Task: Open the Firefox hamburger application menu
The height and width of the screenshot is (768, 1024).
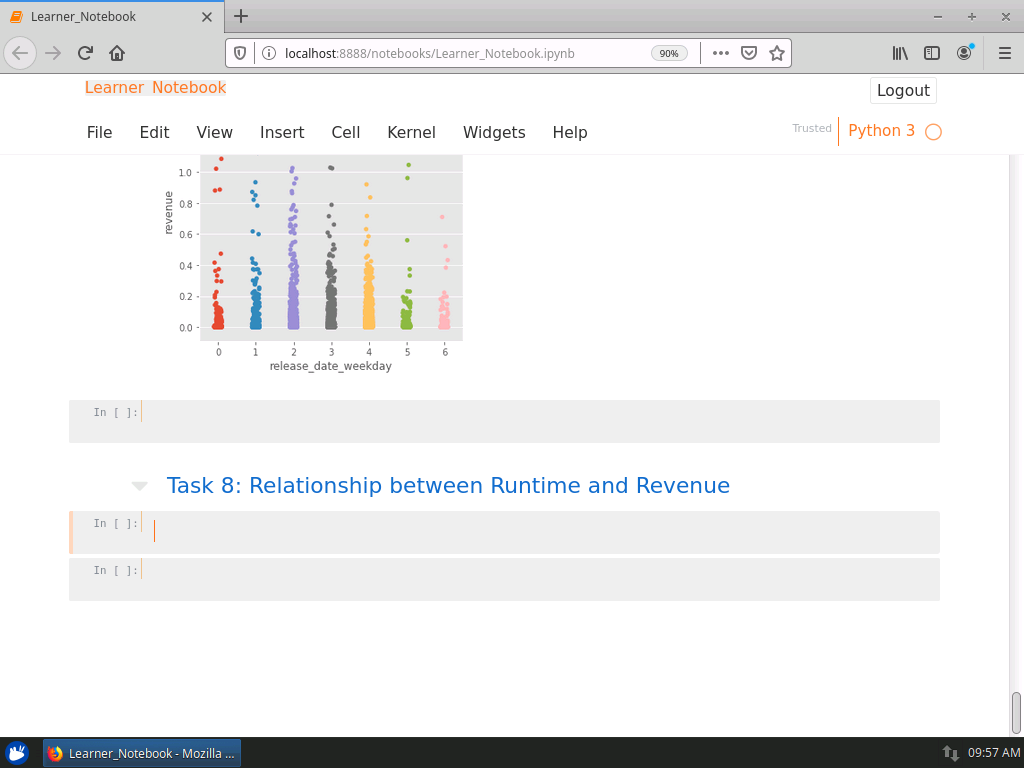Action: tap(1004, 53)
